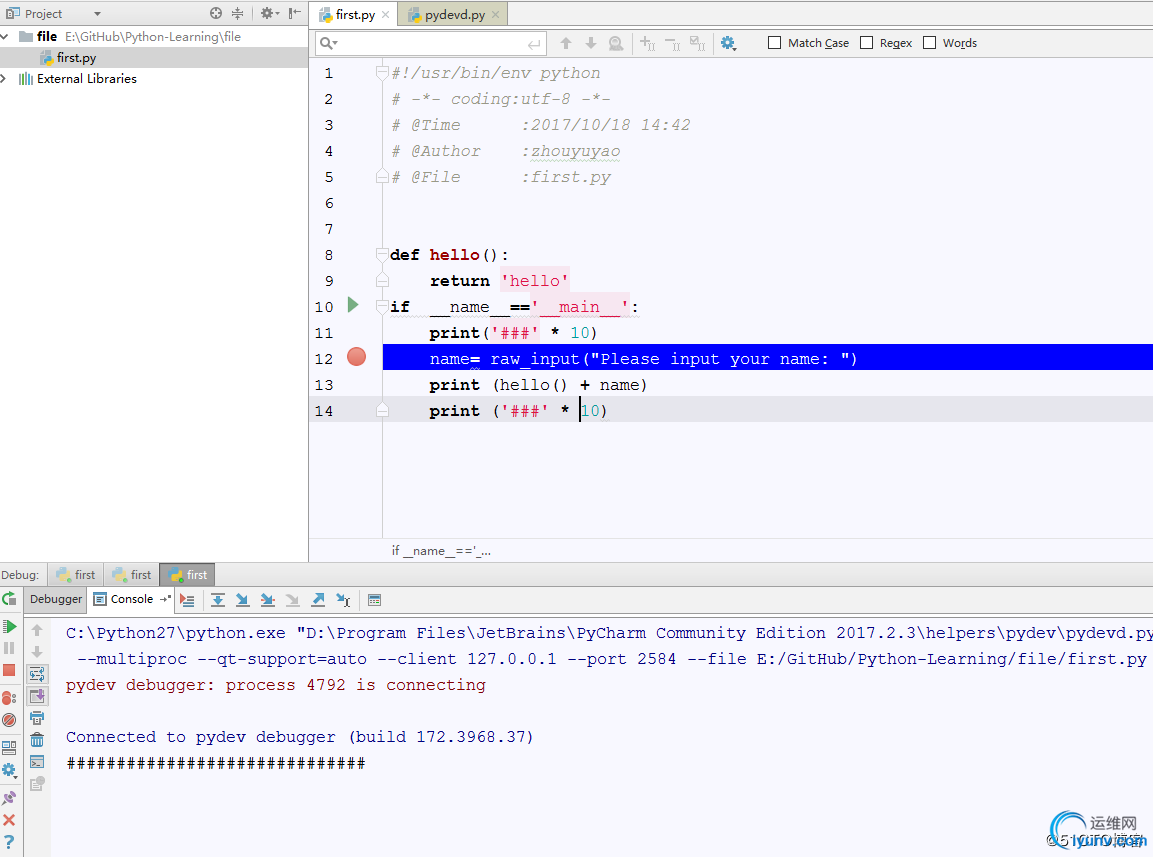The width and height of the screenshot is (1153, 857).
Task: Step into the function
Action: [243, 600]
